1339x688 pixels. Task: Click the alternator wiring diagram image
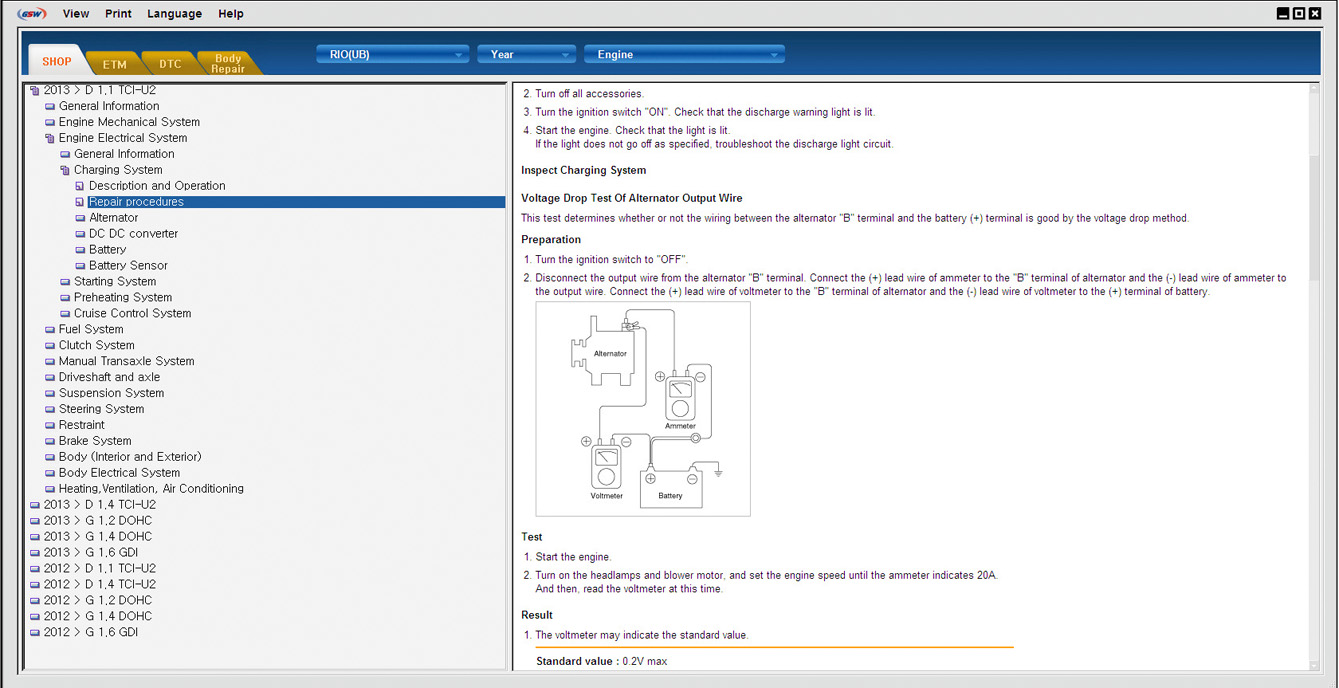643,409
